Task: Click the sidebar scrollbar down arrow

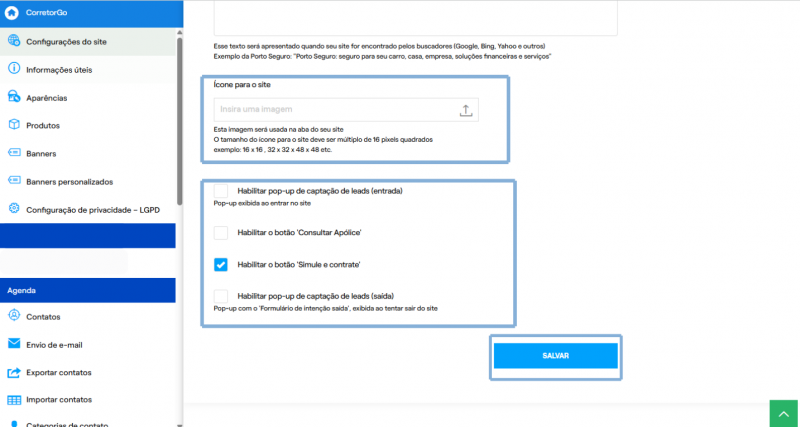Action: pos(179,424)
